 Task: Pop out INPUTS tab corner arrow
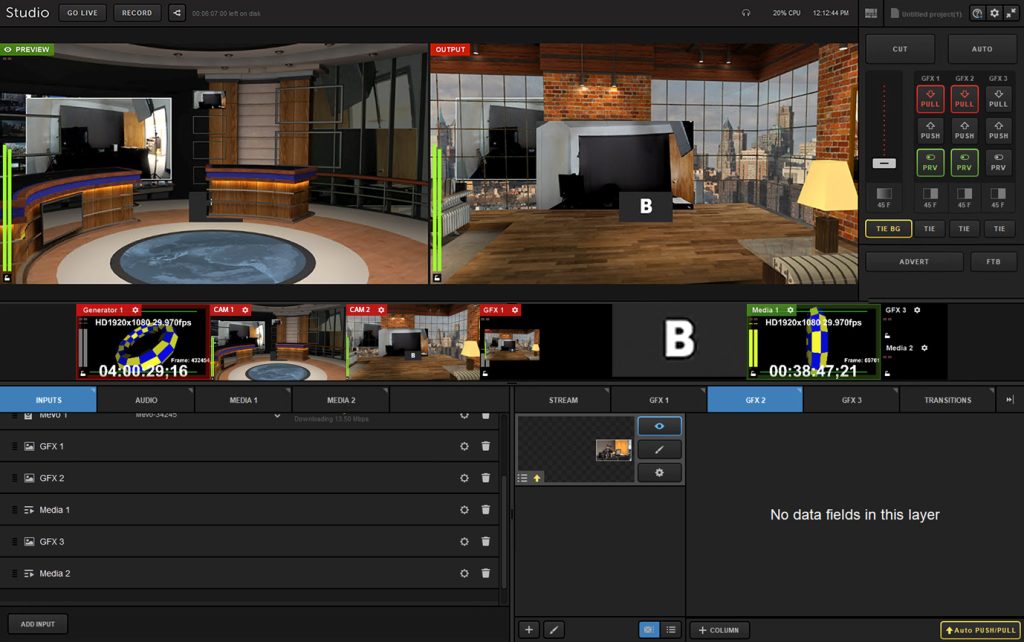(x=93, y=390)
